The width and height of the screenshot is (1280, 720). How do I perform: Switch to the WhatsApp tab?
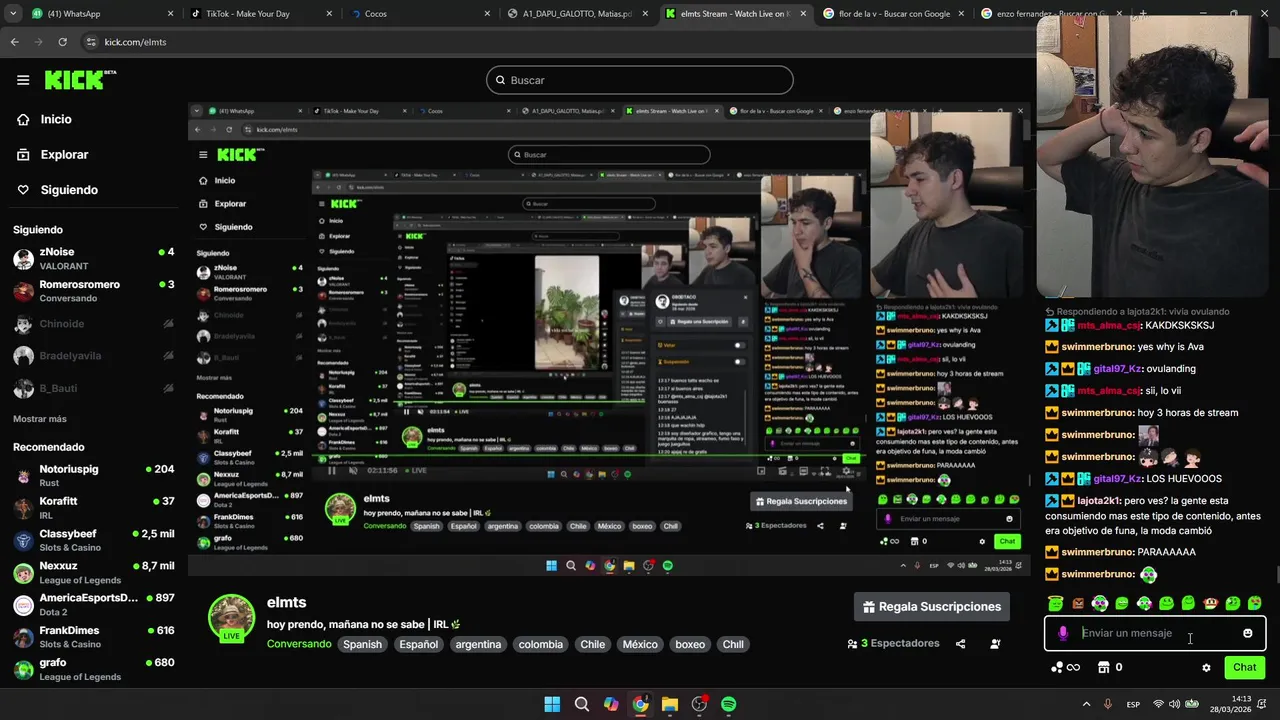[x=99, y=14]
